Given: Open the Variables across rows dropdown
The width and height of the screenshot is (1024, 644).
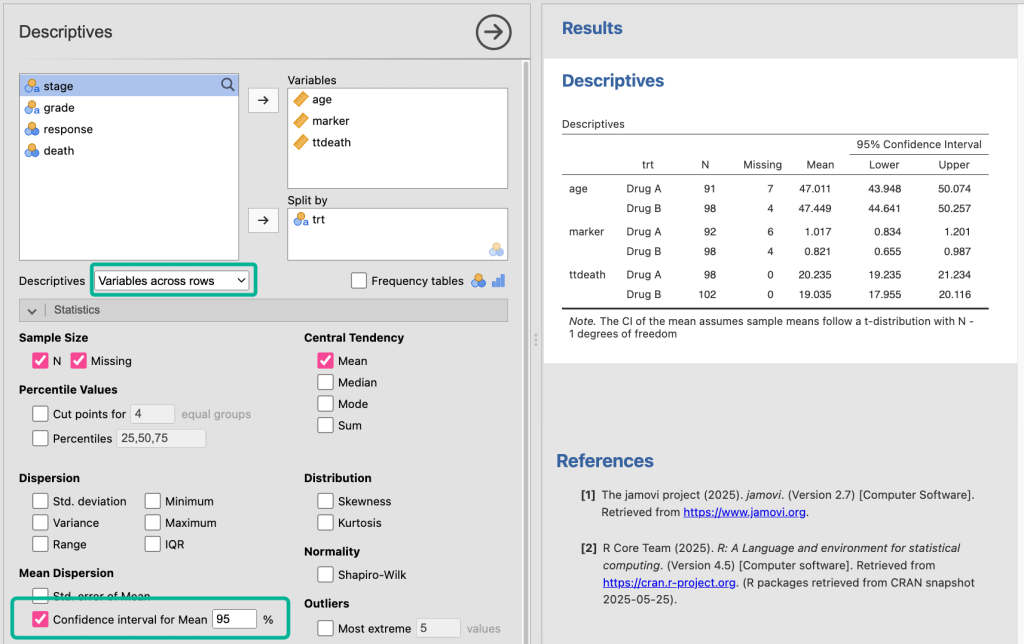Looking at the screenshot, I should [172, 281].
